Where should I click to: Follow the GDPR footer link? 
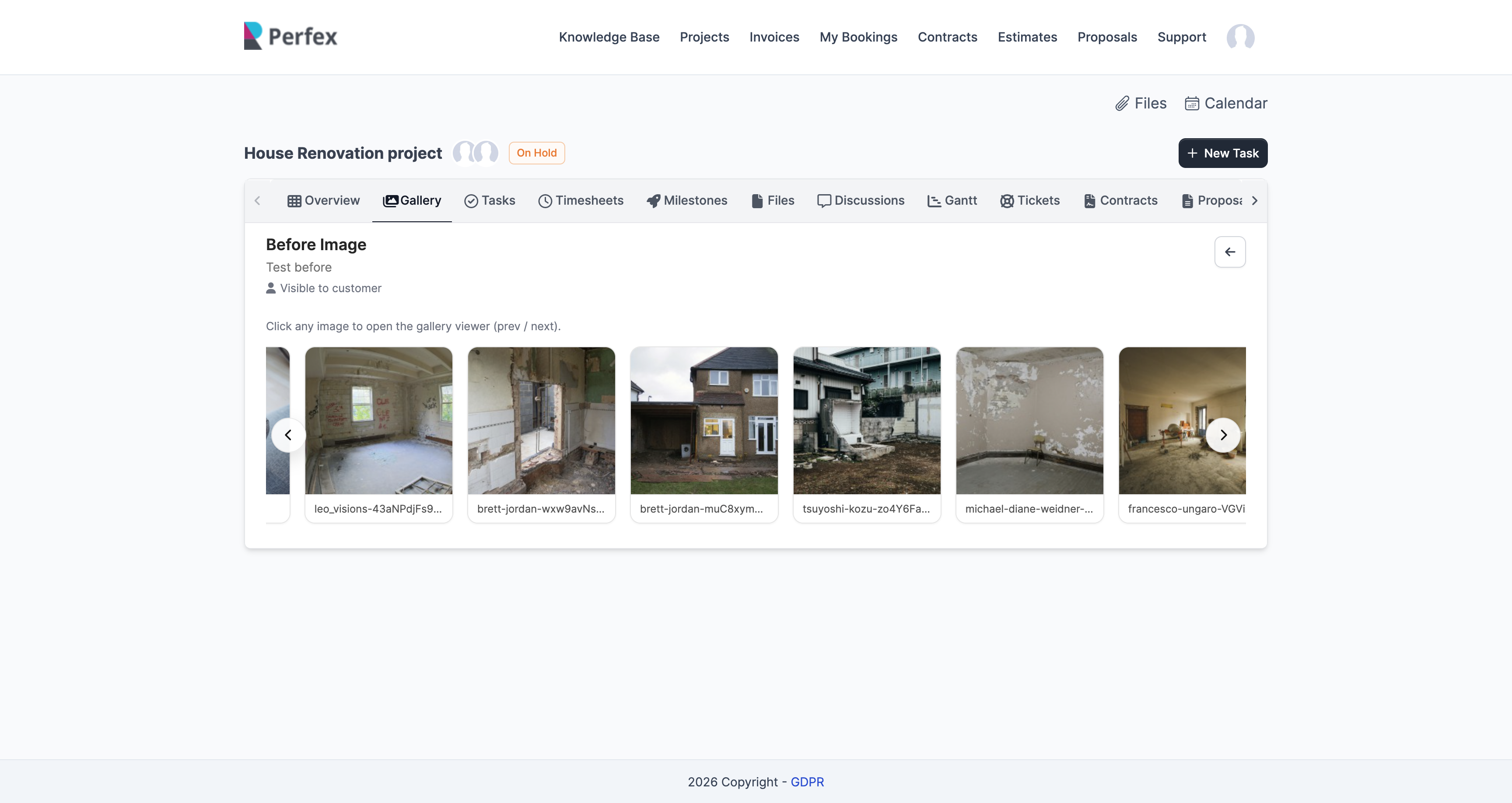pos(807,782)
